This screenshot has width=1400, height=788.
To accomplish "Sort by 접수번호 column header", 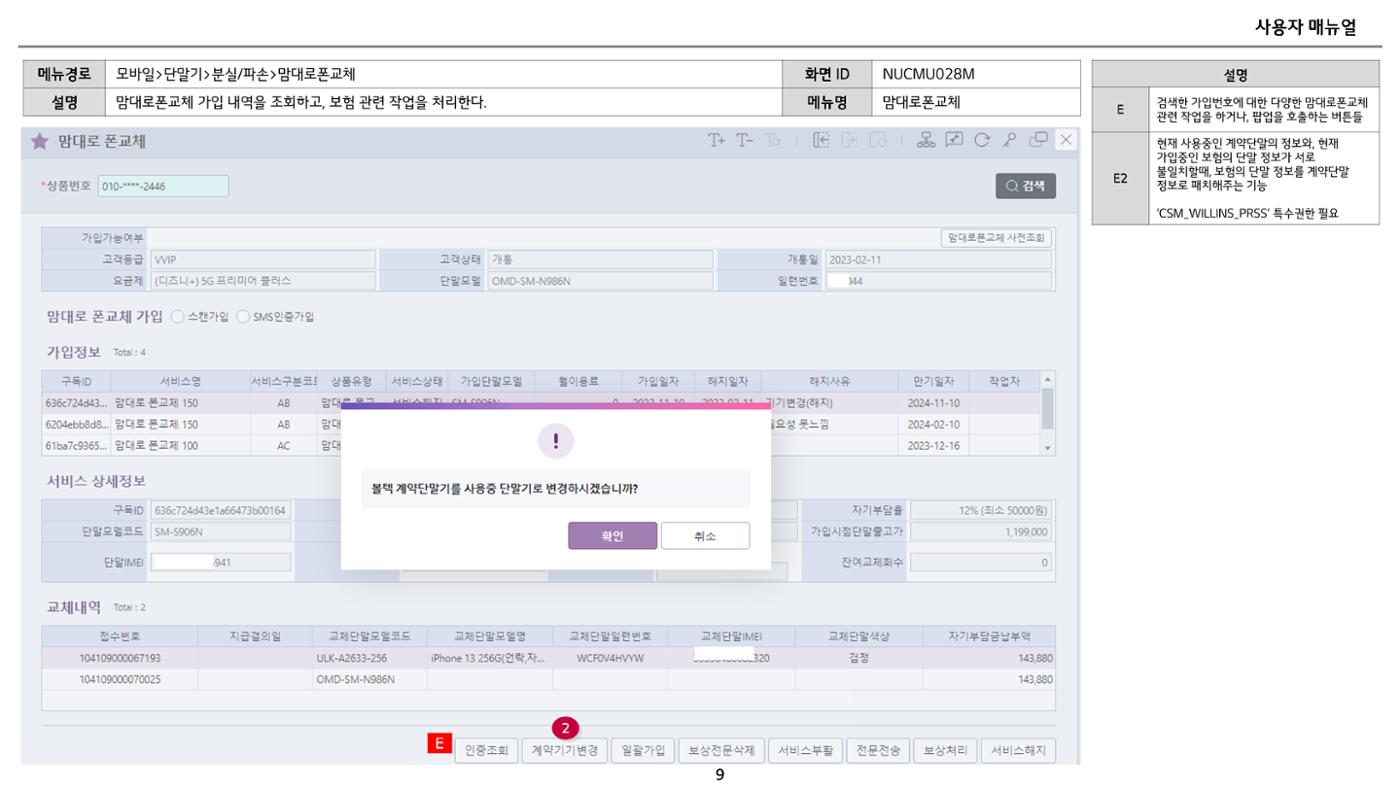I will coord(120,635).
